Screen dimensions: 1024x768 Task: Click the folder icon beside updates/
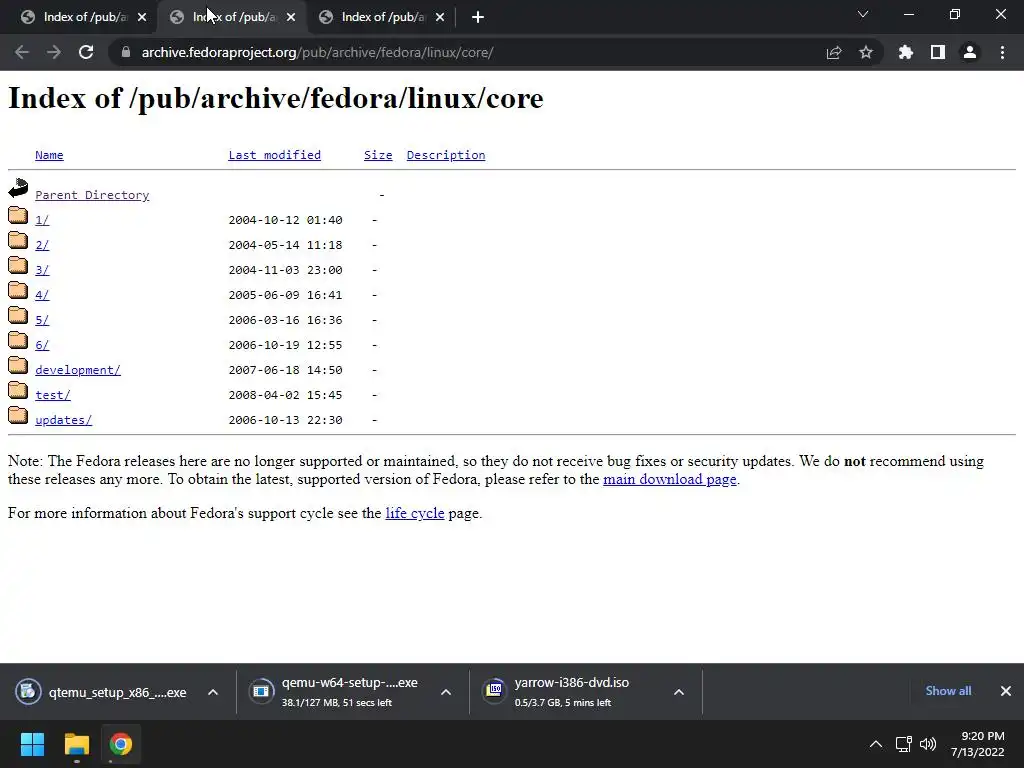pos(18,415)
